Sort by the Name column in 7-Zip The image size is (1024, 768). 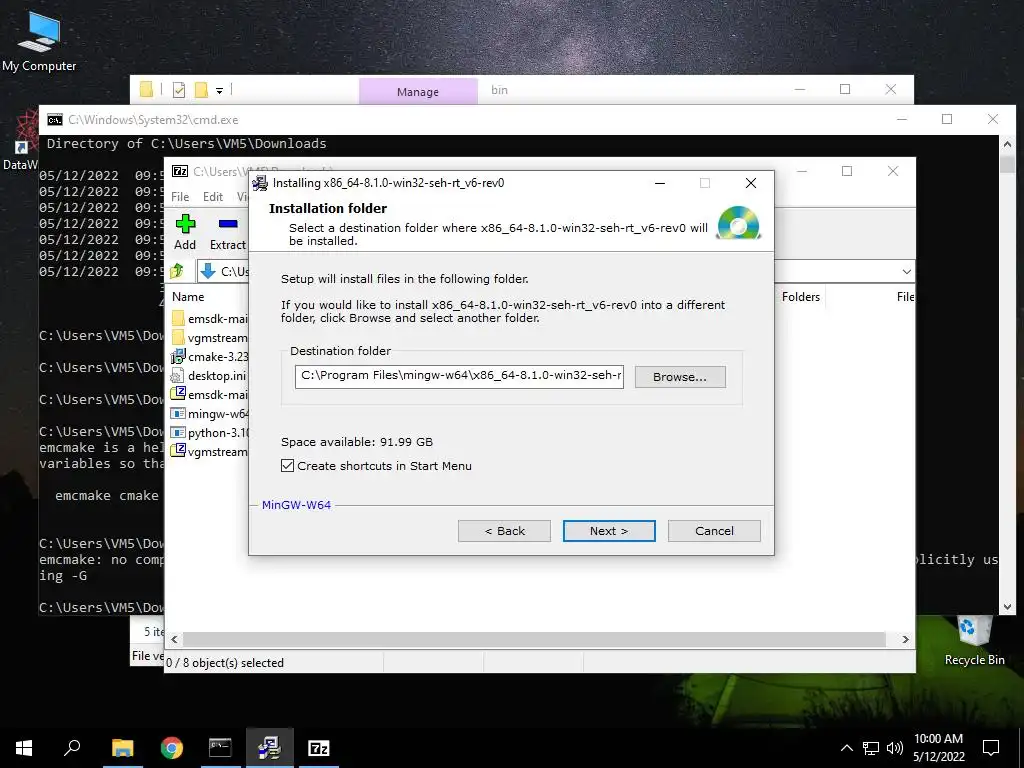(x=188, y=296)
